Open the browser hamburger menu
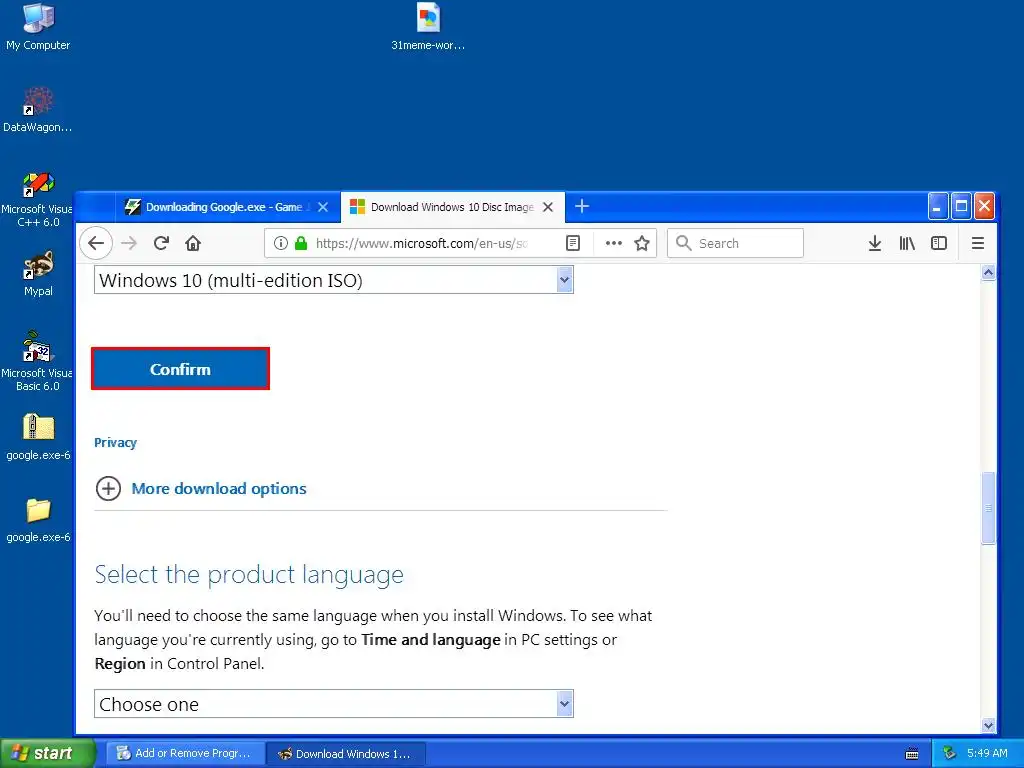The width and height of the screenshot is (1024, 768). click(x=978, y=243)
